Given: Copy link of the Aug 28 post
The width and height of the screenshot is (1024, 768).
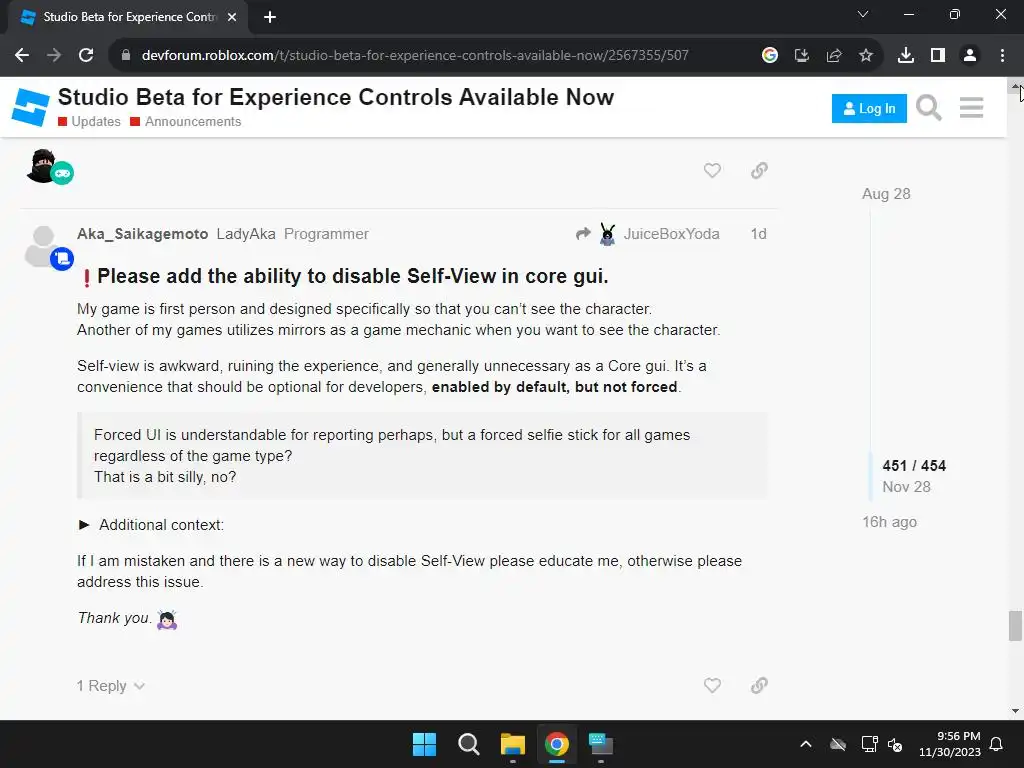Looking at the screenshot, I should [759, 170].
